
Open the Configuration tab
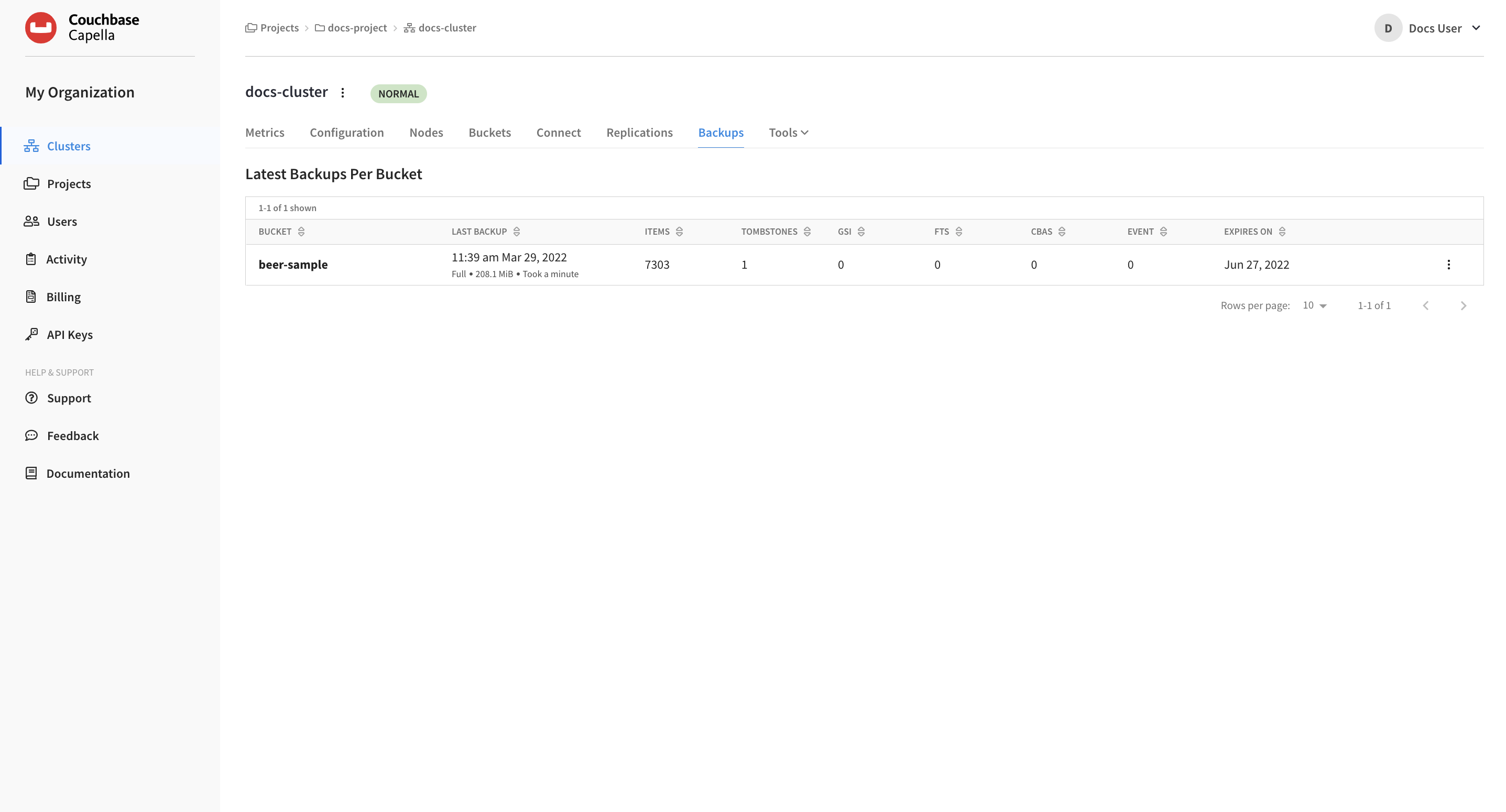pyautogui.click(x=347, y=132)
